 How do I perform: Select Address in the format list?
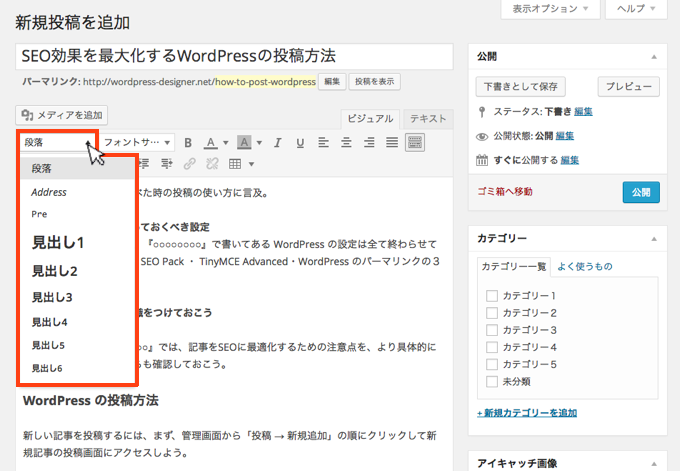point(77,192)
